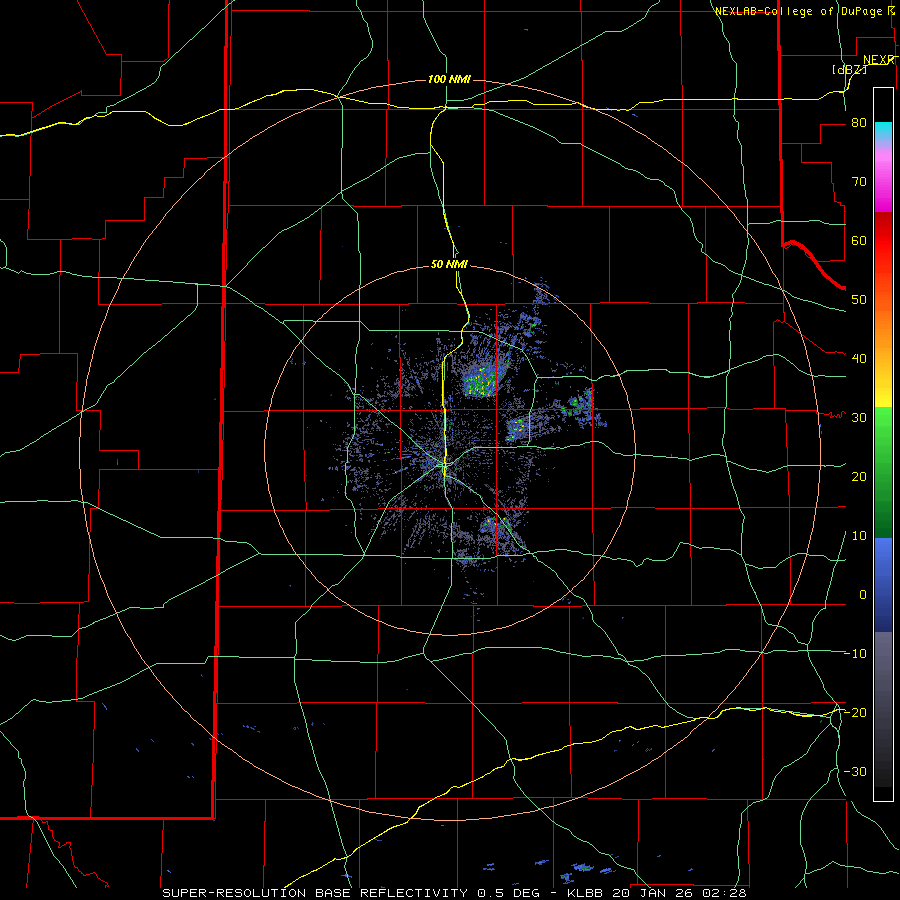Click the 0 value on the dBZ scale
Screen dimensions: 900x900
863,595
